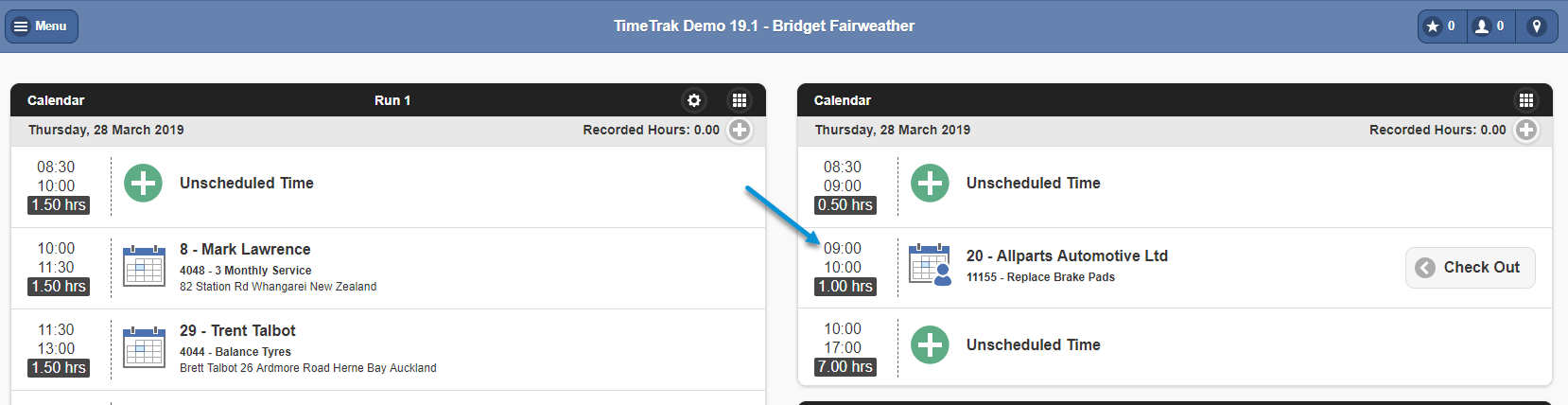Click the Trent Talbot calendar appointment icon
1568x405 pixels.
(x=145, y=346)
